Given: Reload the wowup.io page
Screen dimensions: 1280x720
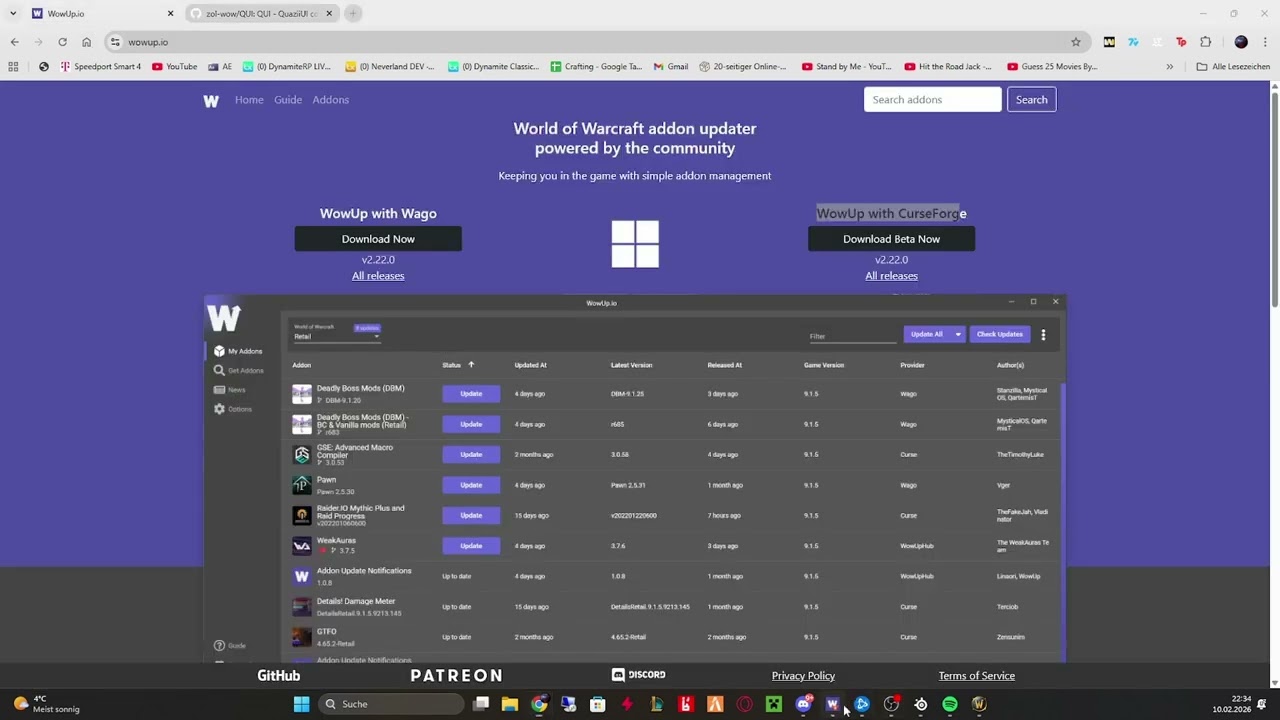Looking at the screenshot, I should tap(62, 42).
